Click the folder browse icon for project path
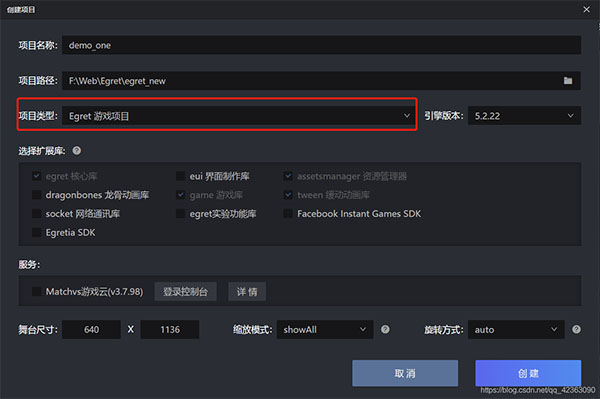Image resolution: width=600 pixels, height=399 pixels. (567, 81)
